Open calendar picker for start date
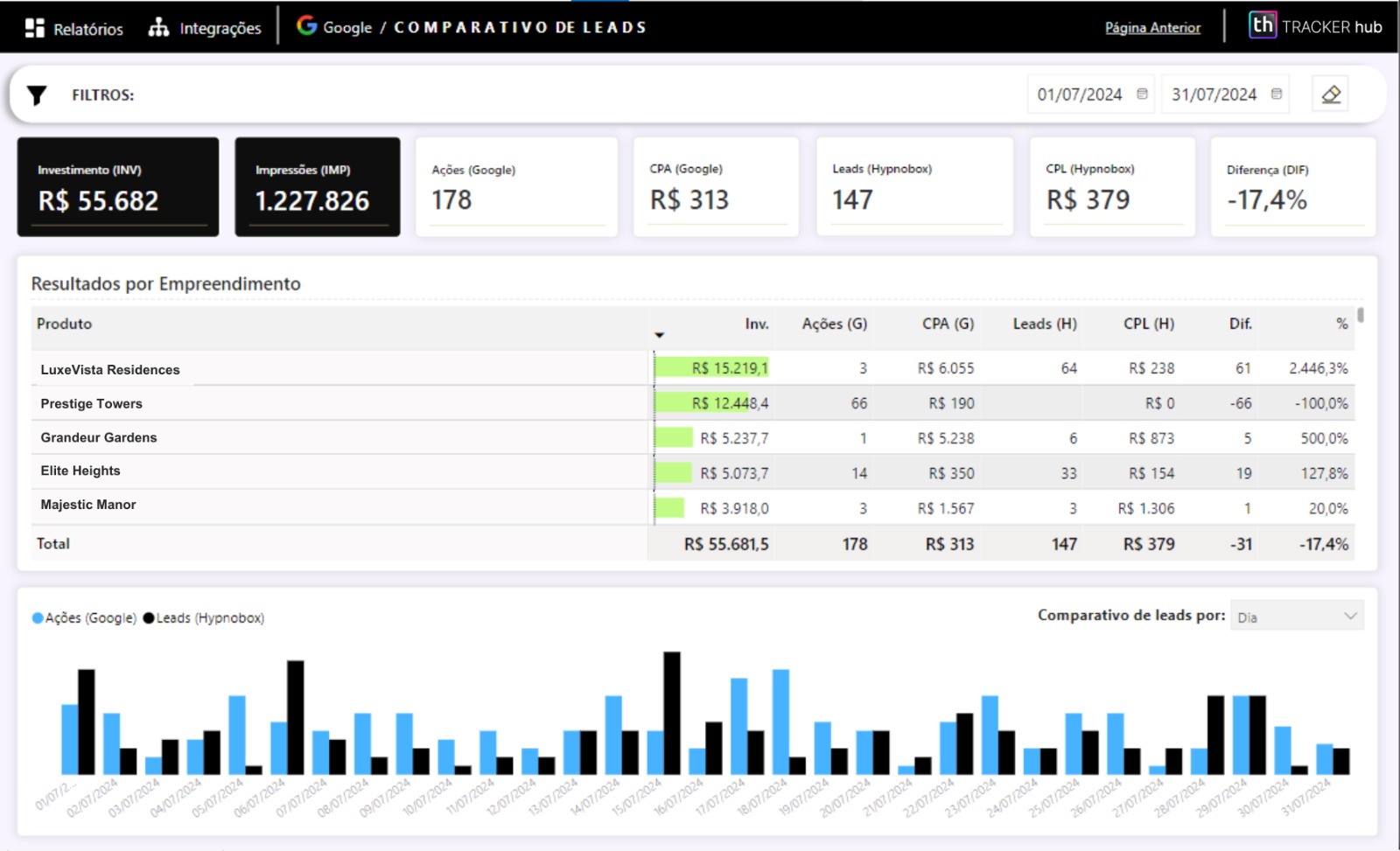1400x851 pixels. tap(1142, 94)
